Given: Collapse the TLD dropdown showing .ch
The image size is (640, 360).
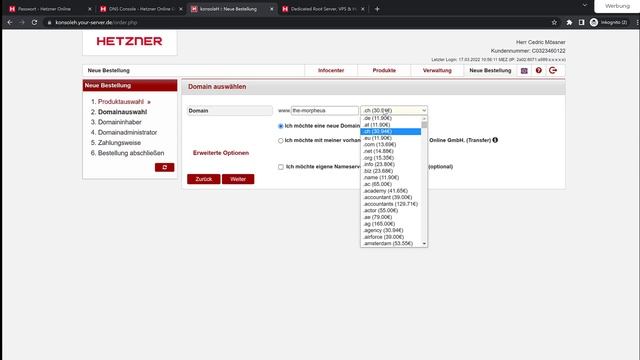Looking at the screenshot, I should click(394, 110).
